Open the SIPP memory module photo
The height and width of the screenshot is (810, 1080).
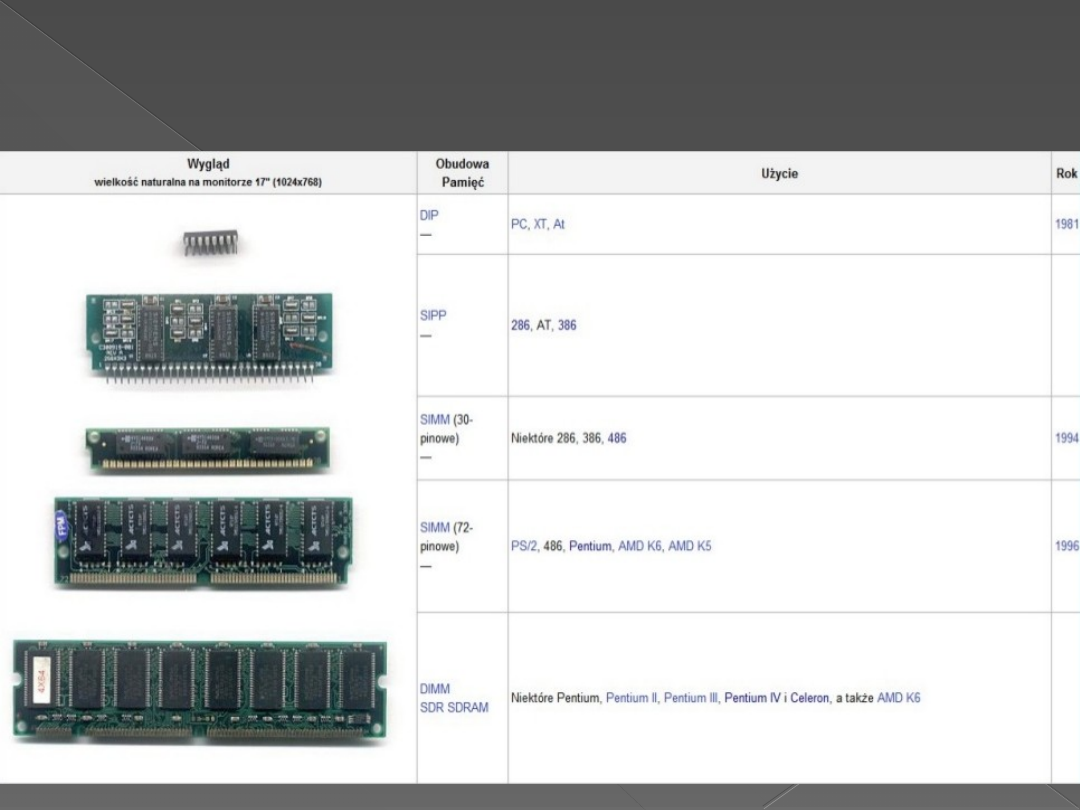coord(209,337)
